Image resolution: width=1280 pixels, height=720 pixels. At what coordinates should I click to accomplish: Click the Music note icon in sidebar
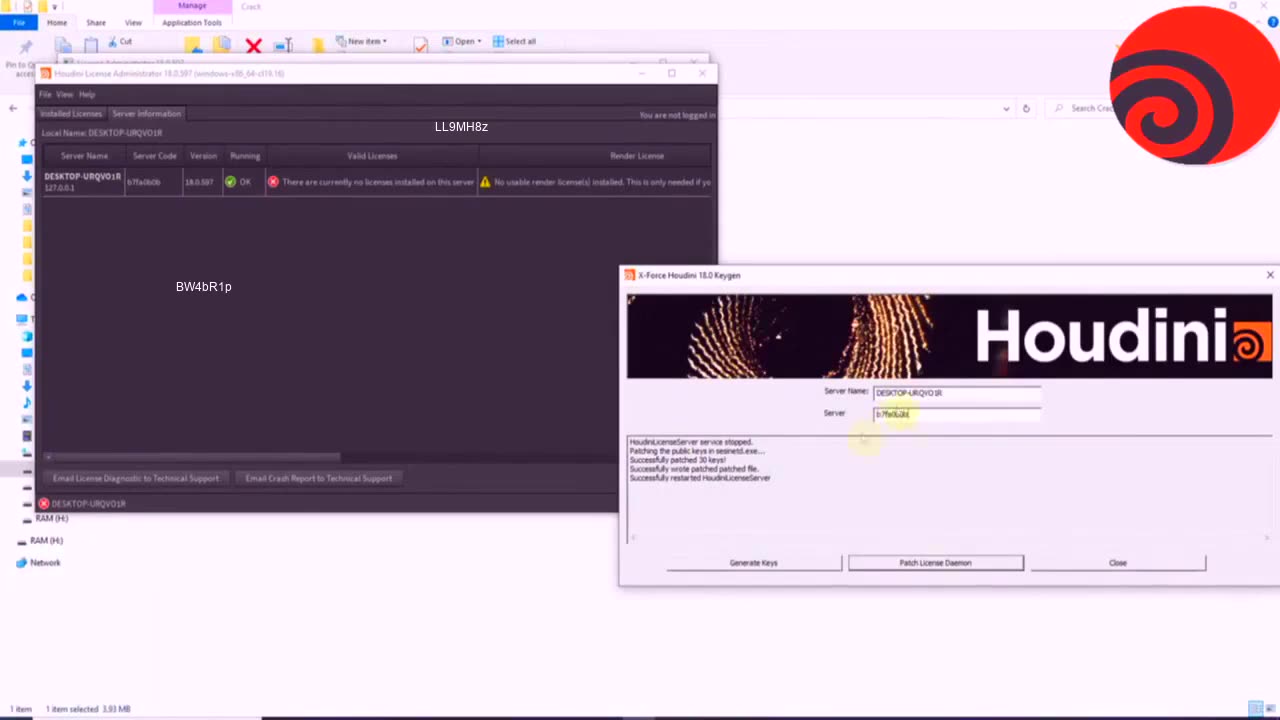click(x=27, y=402)
